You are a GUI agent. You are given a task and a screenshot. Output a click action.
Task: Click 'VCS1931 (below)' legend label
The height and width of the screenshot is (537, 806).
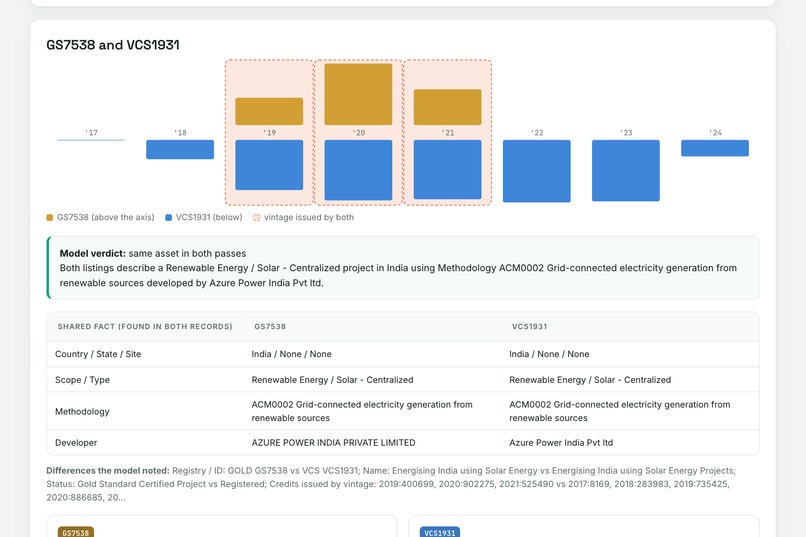point(209,217)
